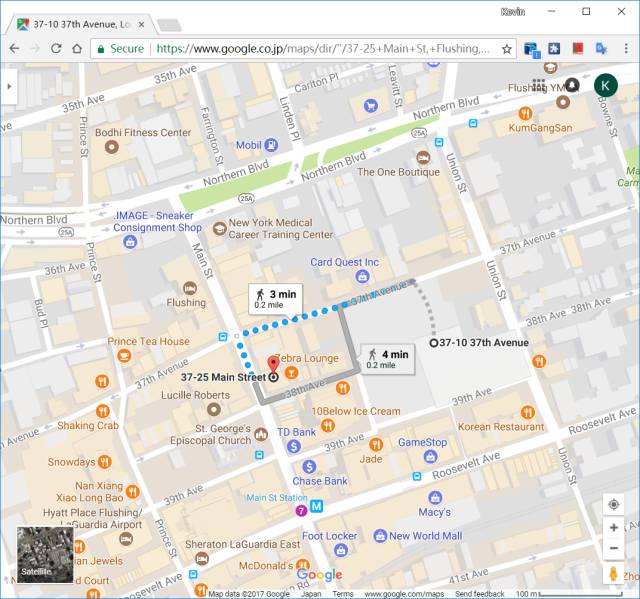The image size is (640, 599).
Task: Open Sheraton LaGuardia East hotel marker
Action: tap(202, 558)
